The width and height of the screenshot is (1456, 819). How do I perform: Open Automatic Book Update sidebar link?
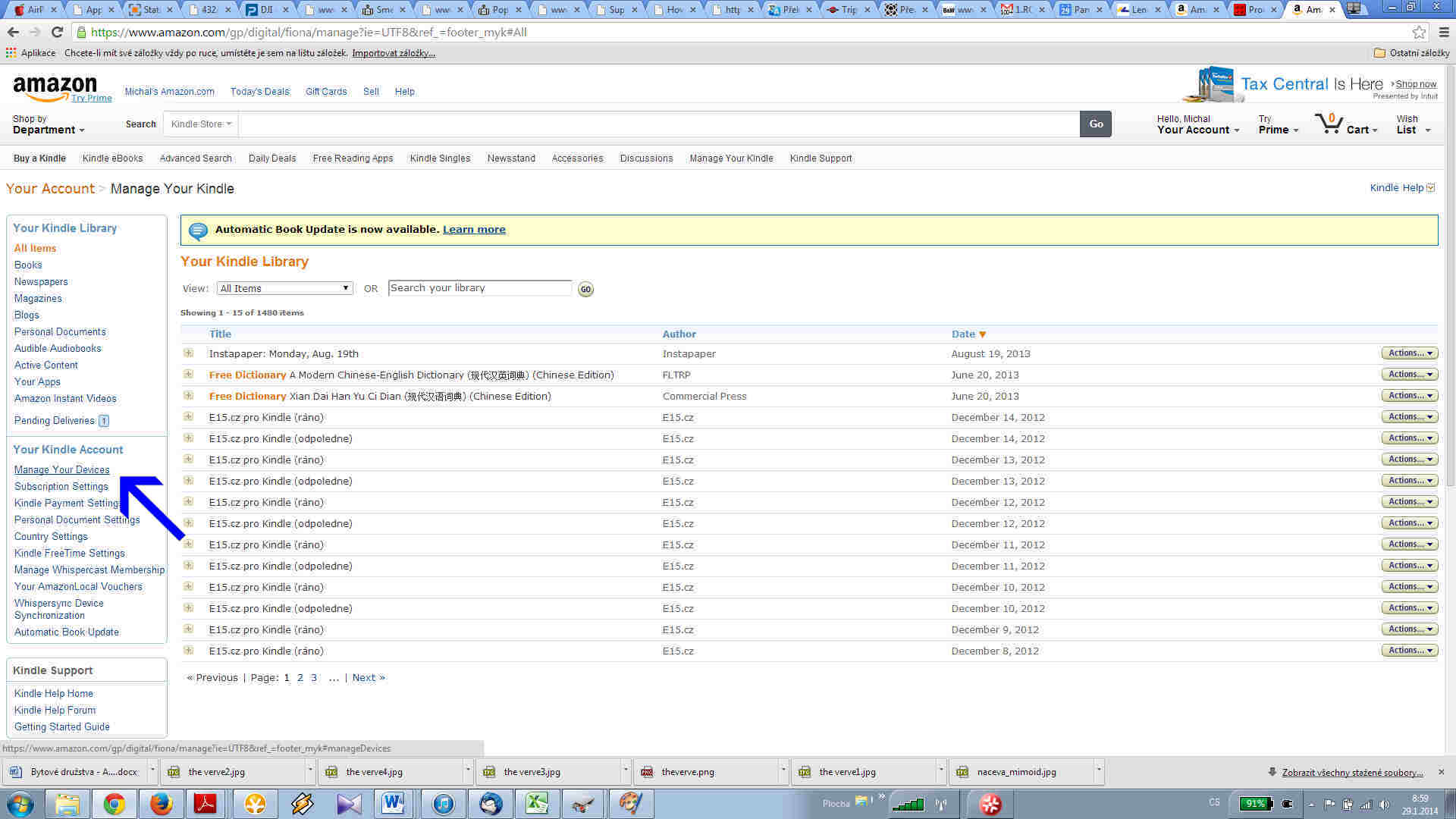pyautogui.click(x=66, y=632)
